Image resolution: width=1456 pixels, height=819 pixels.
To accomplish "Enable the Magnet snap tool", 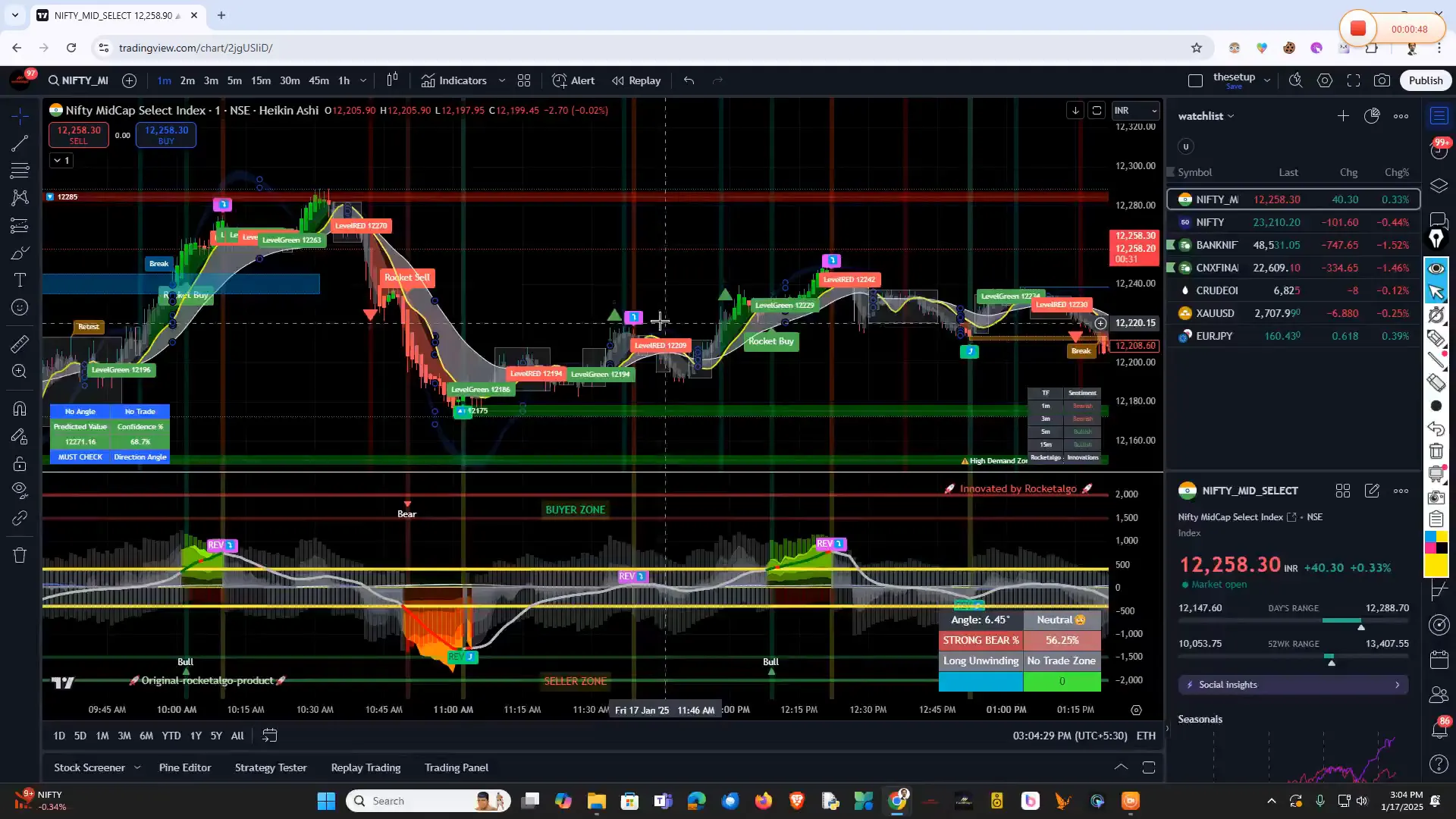I will tap(19, 408).
